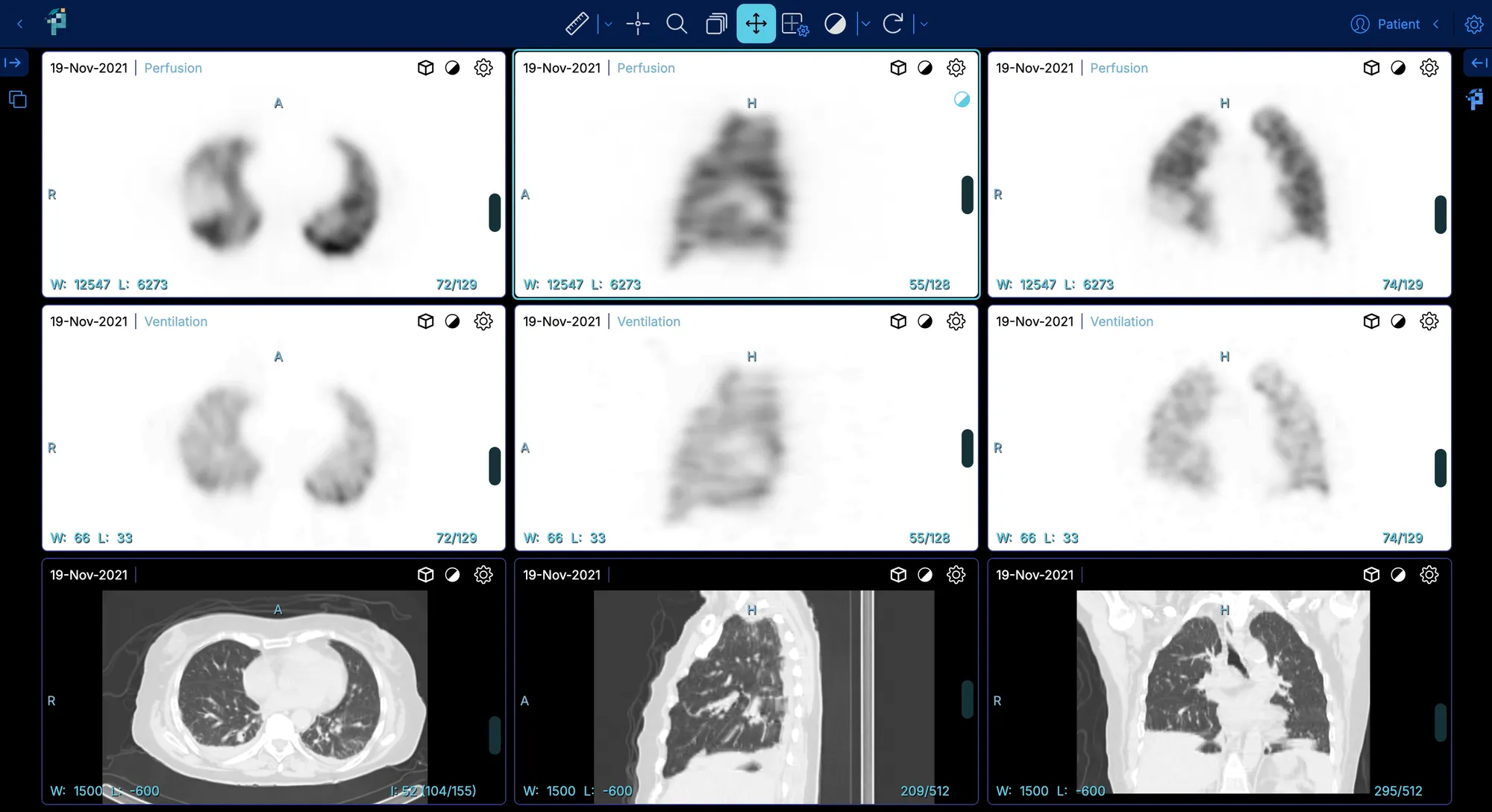Click the application logo in header

pyautogui.click(x=57, y=22)
